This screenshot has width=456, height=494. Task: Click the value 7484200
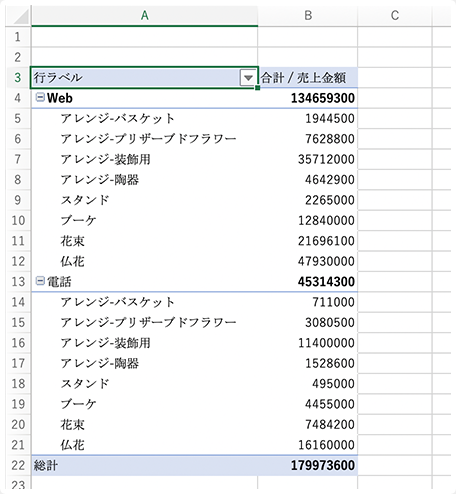pyautogui.click(x=330, y=424)
